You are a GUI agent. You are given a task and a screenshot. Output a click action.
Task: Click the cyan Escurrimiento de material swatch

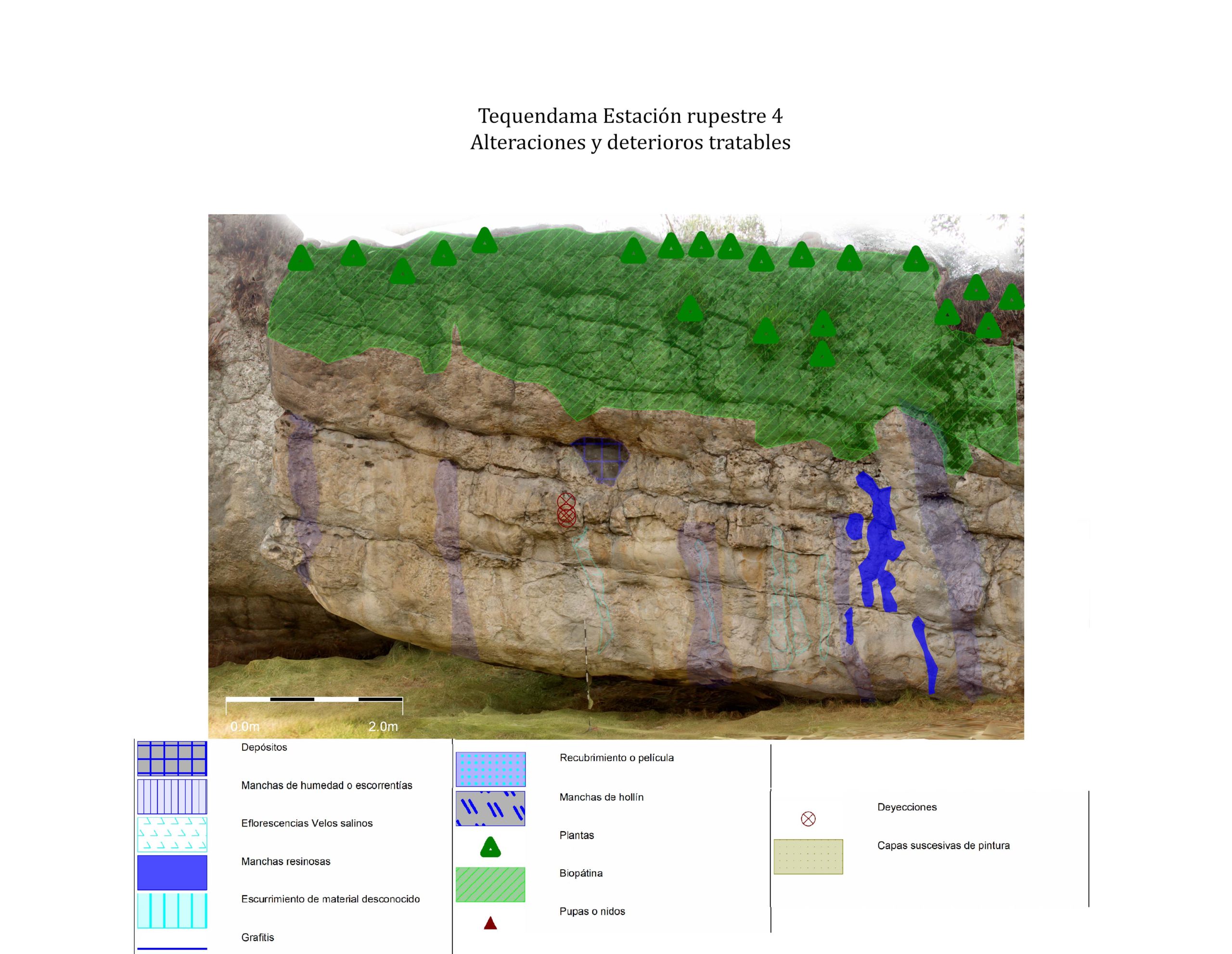tap(172, 911)
